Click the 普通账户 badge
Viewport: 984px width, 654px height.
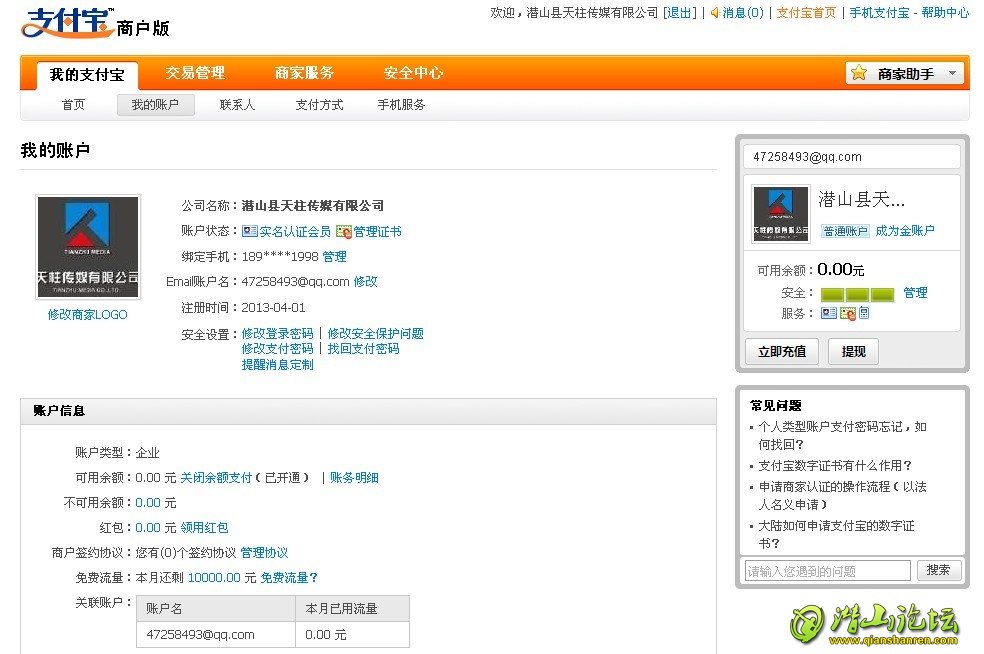pos(845,231)
